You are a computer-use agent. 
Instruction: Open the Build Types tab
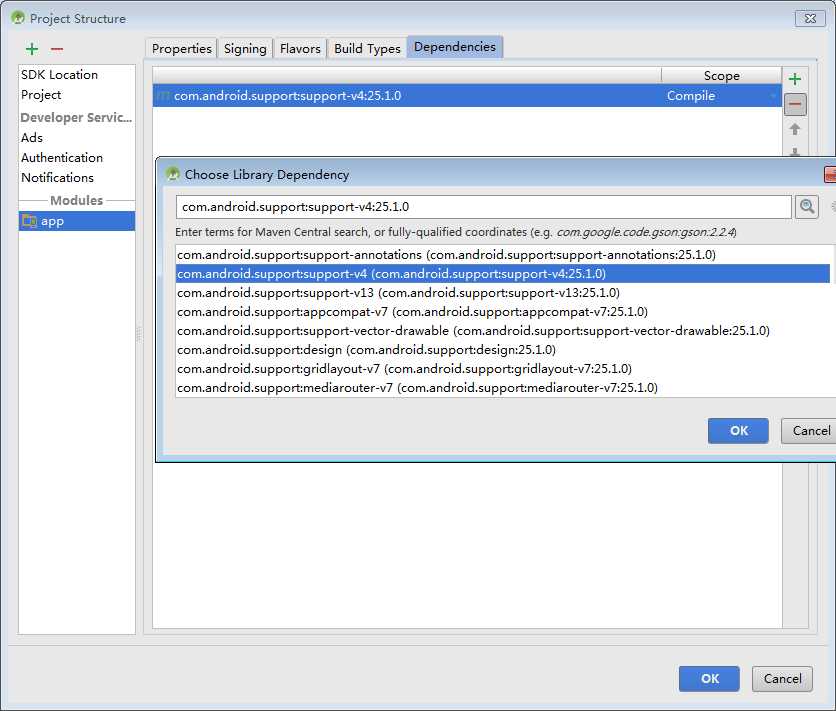367,49
